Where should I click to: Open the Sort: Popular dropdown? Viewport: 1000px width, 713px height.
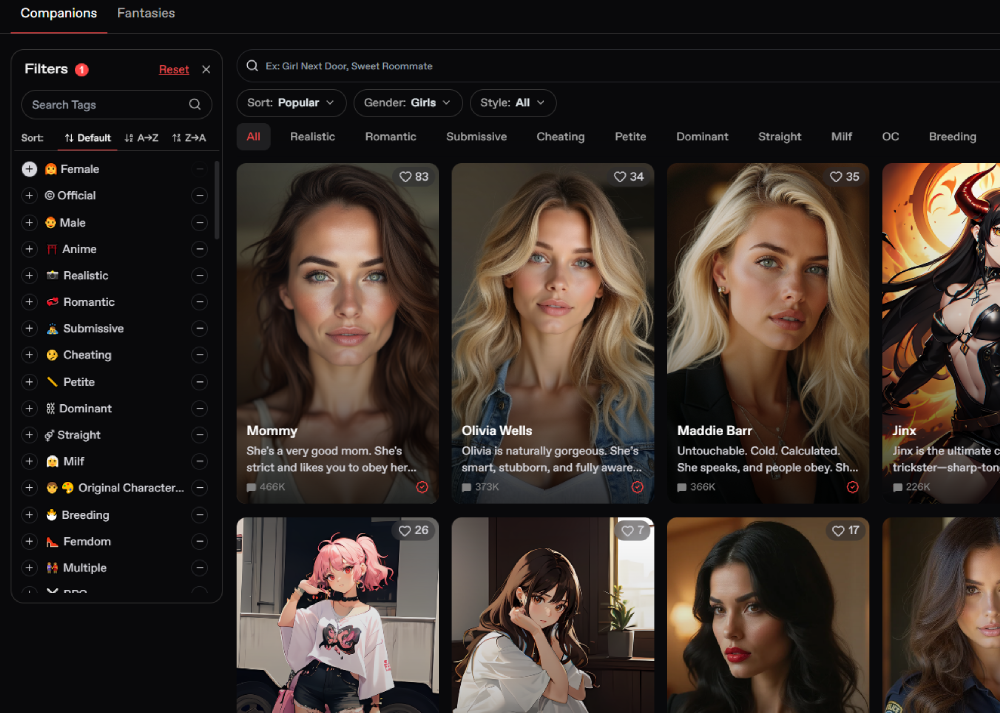click(291, 103)
